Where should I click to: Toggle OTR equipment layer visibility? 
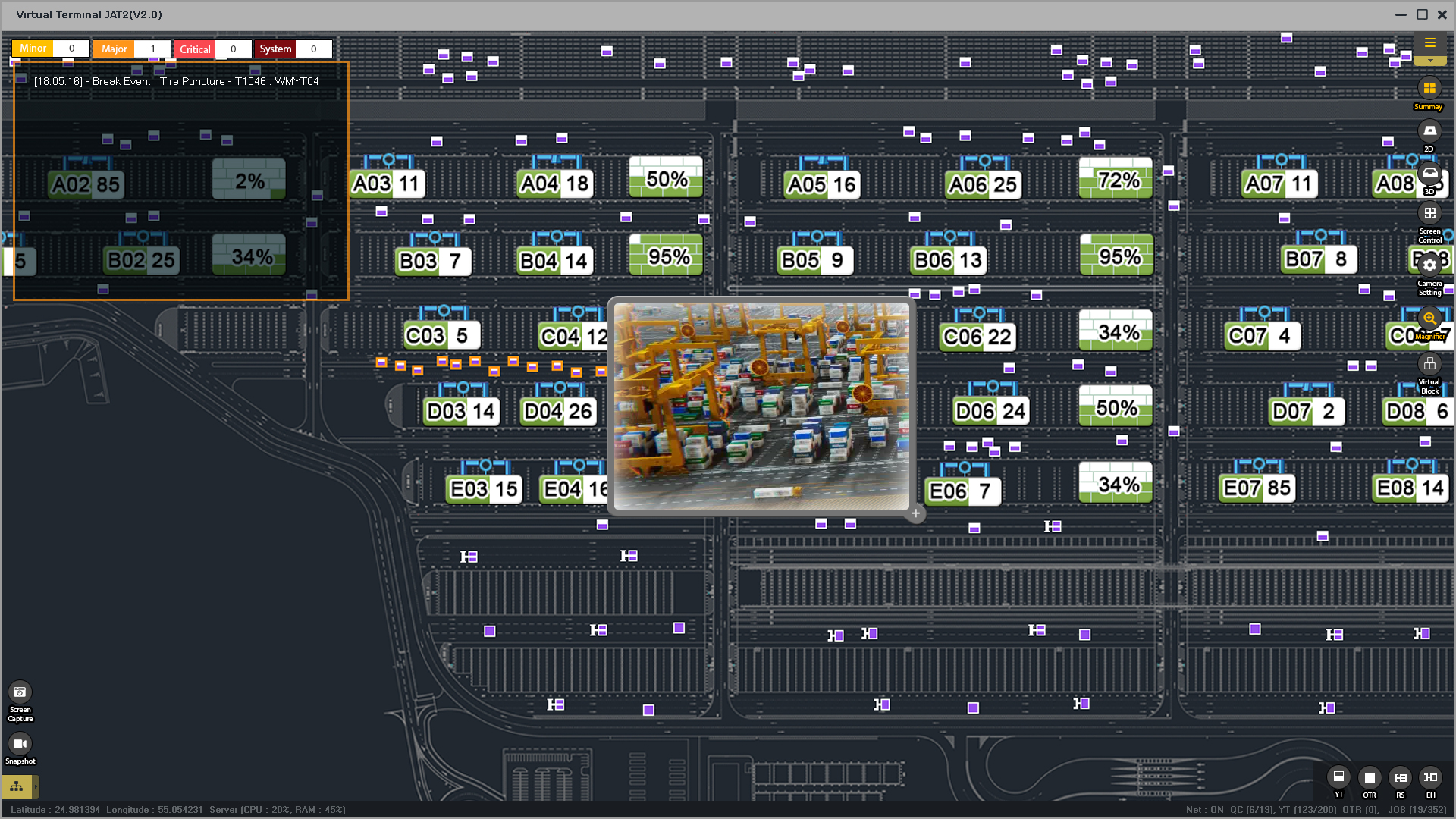(x=1369, y=777)
